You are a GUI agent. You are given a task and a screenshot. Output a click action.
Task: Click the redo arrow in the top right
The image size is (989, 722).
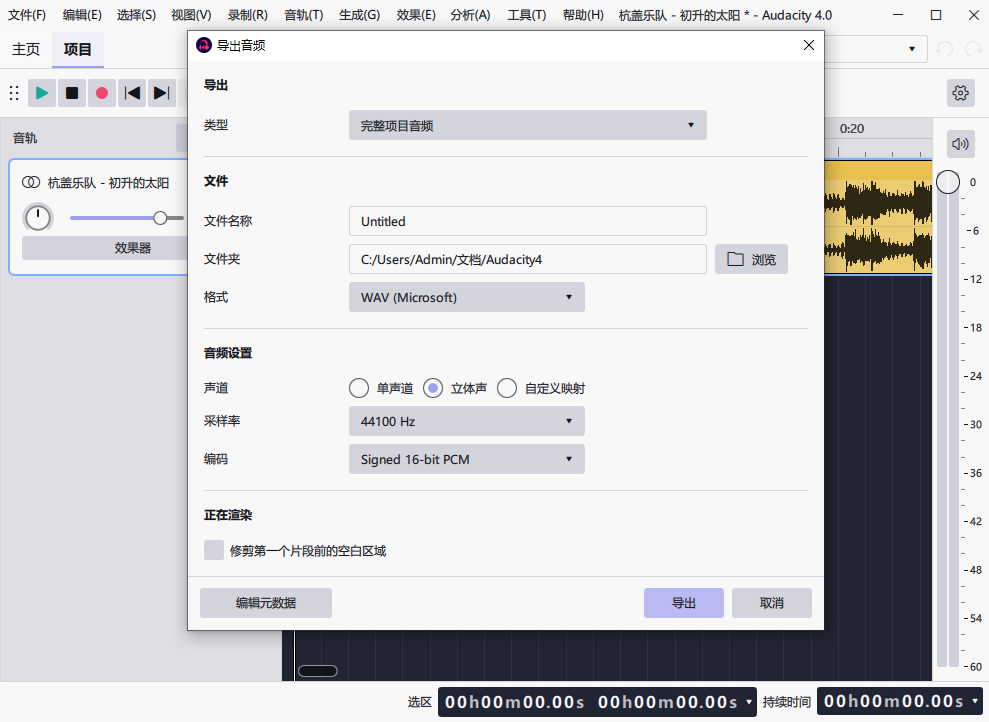973,49
